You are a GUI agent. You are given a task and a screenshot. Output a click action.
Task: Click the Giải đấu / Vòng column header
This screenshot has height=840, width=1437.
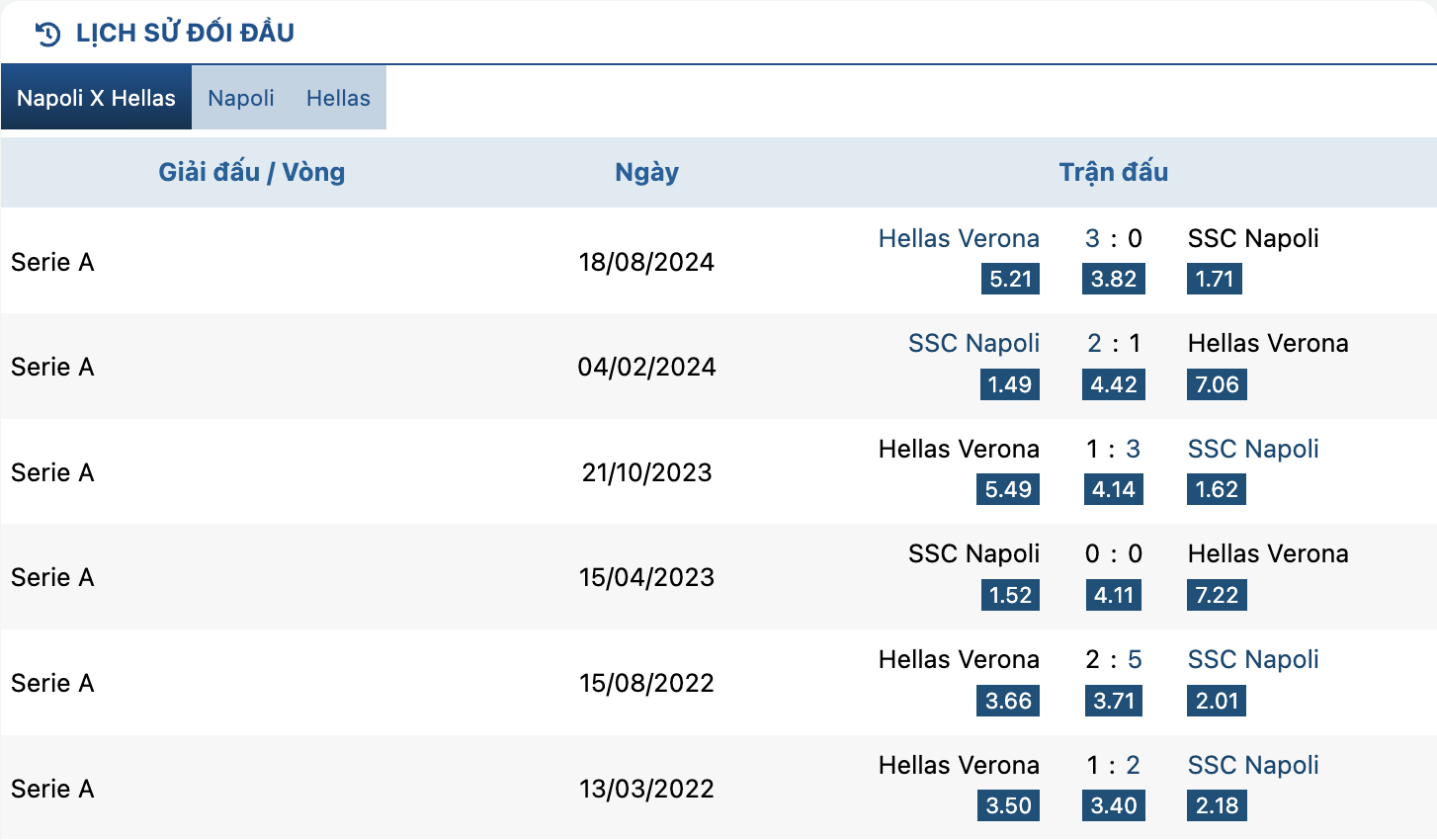pos(252,172)
